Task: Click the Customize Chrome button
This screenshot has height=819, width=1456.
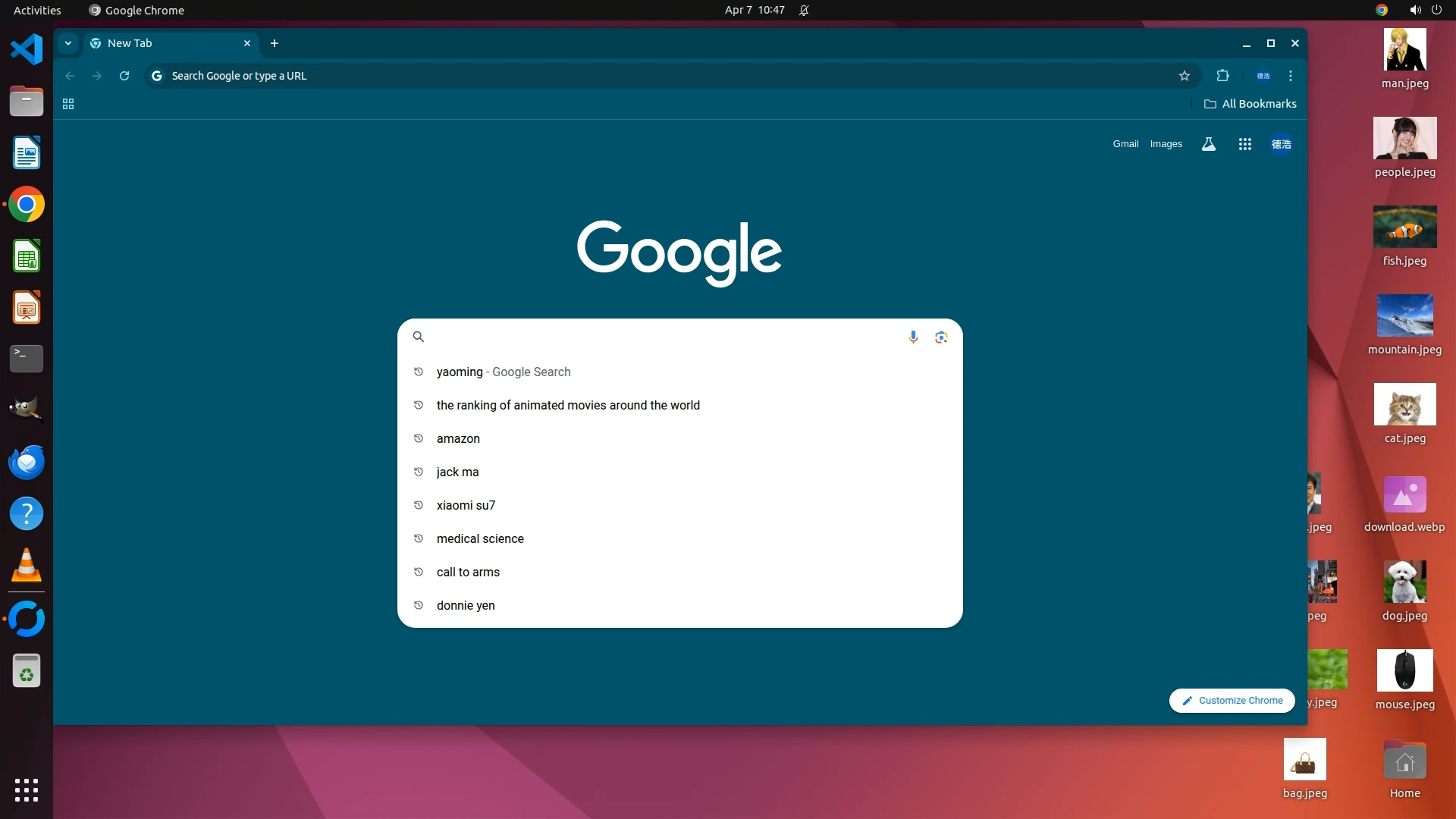Action: tap(1232, 700)
